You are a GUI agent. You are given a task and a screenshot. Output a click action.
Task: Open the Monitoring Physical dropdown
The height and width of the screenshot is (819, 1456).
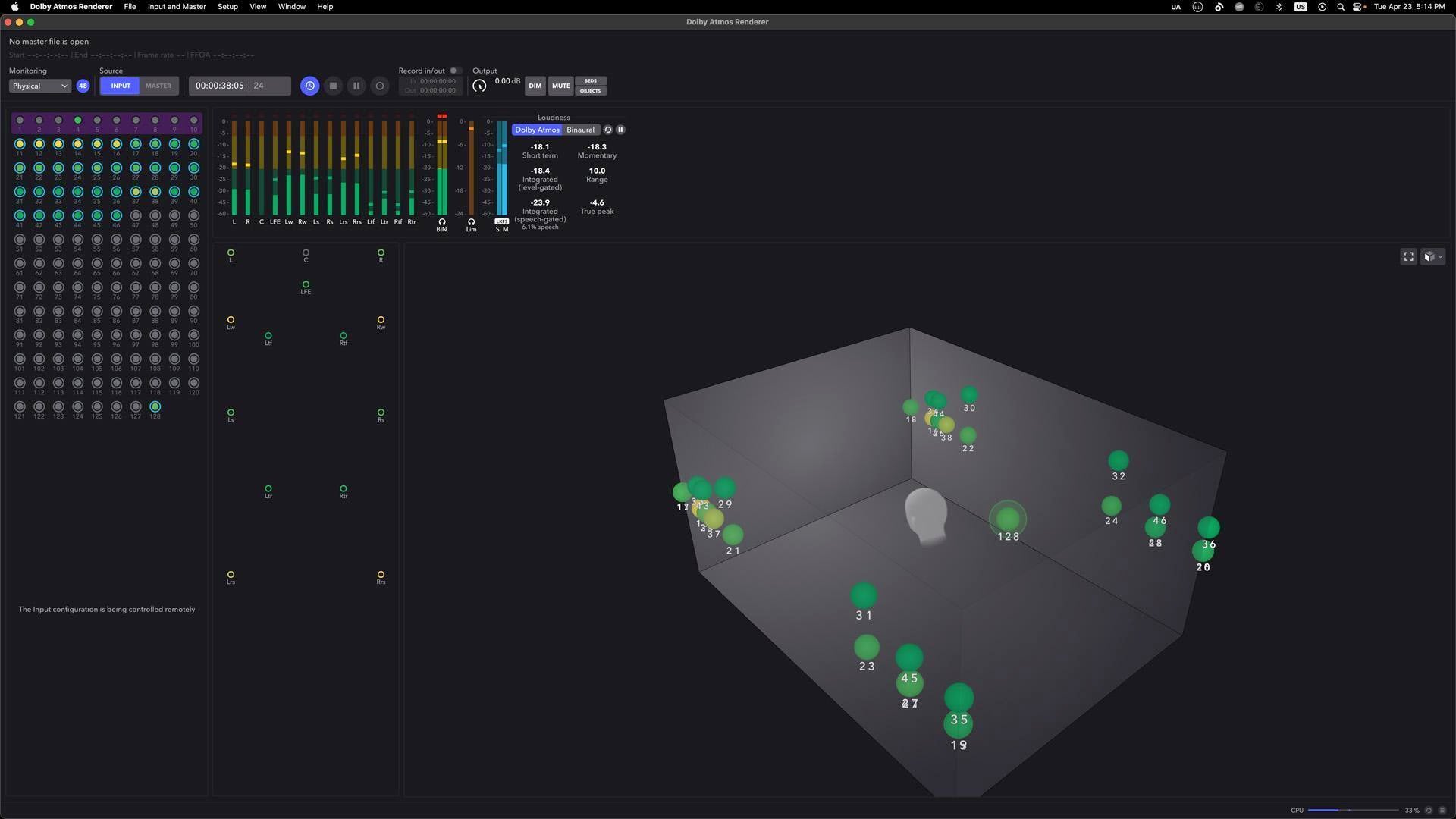coord(39,86)
